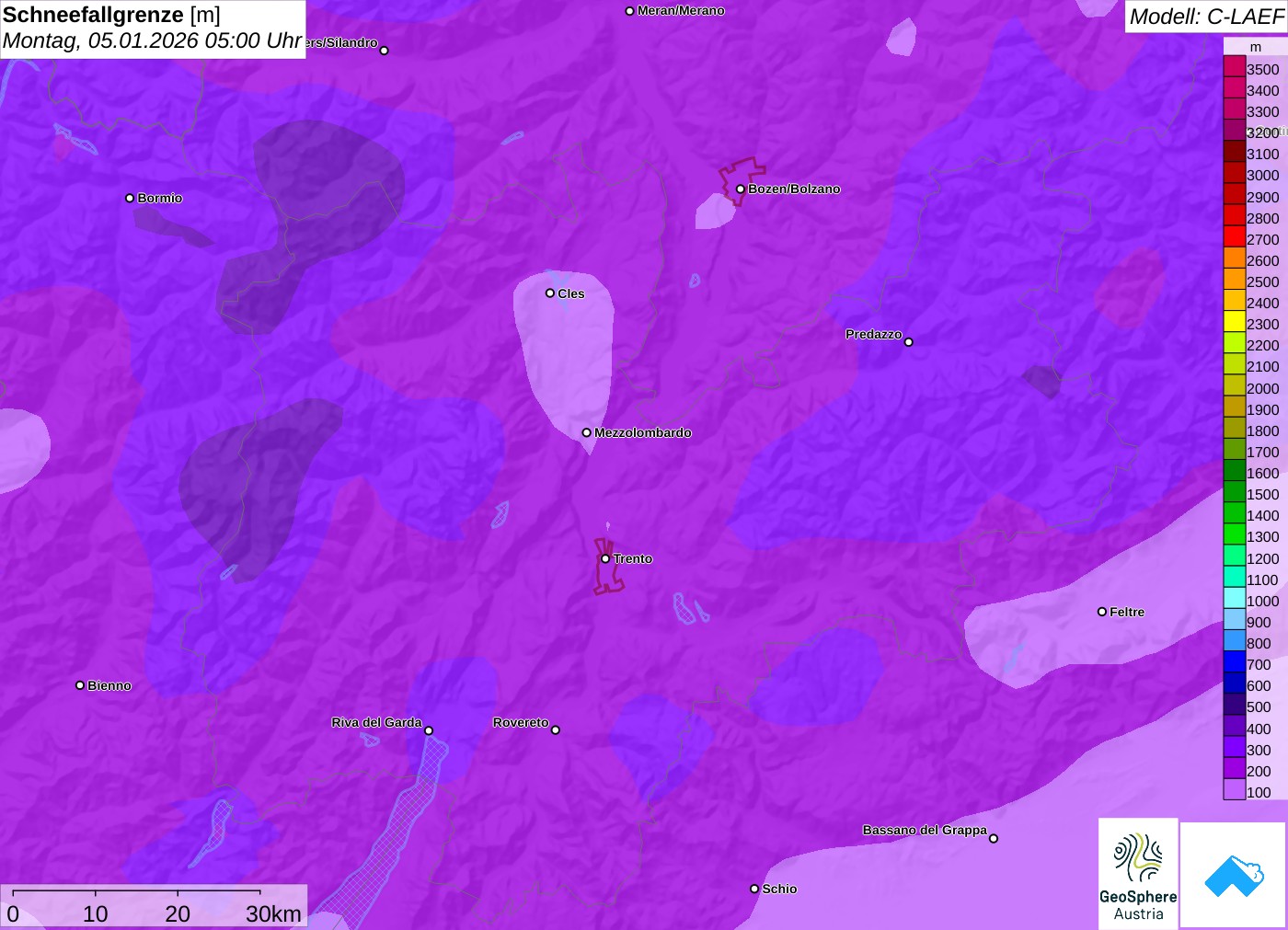Pick the Cles map marker dot
The image size is (1288, 930).
[x=550, y=293]
